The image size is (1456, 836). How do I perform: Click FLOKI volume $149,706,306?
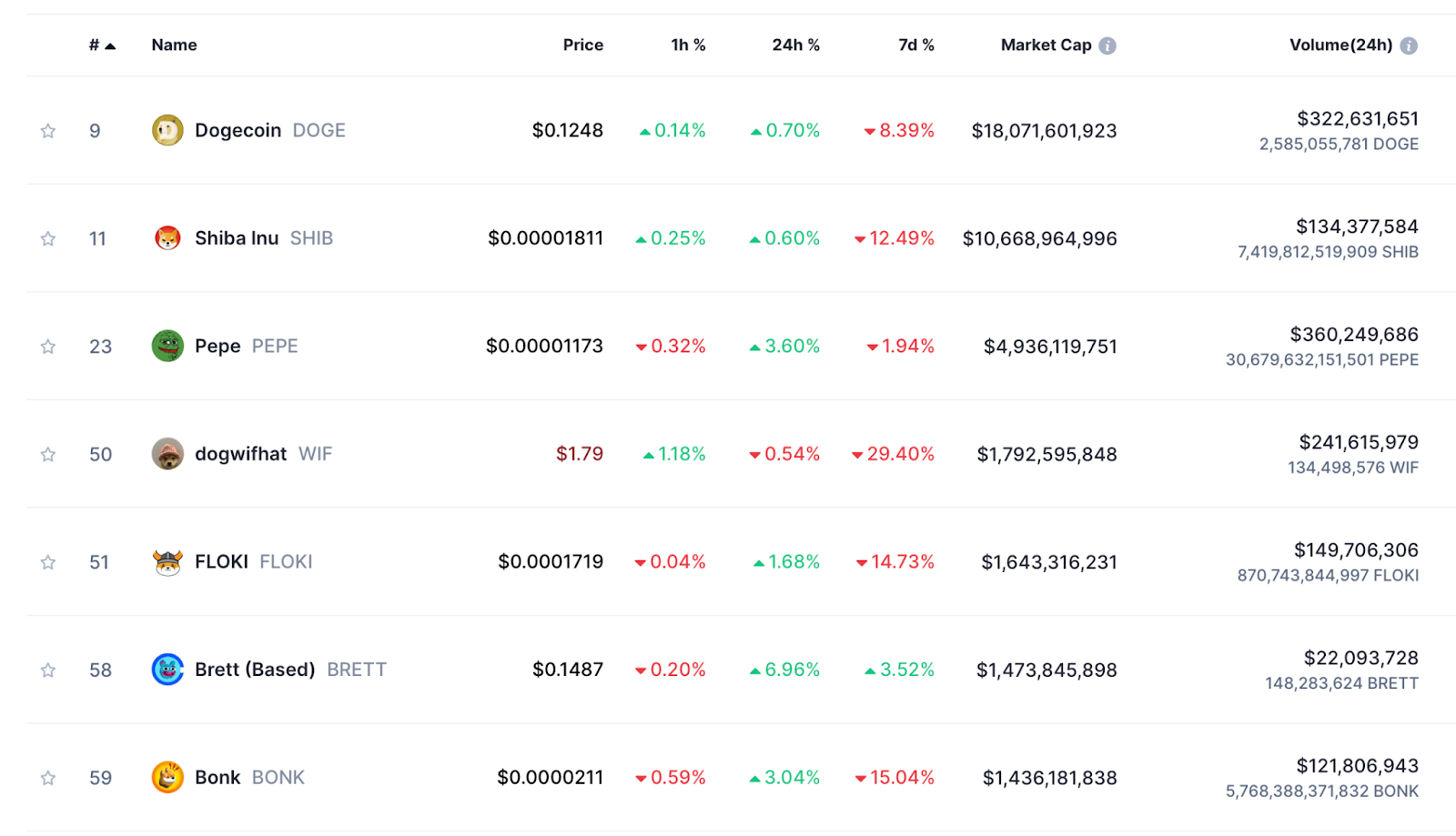pyautogui.click(x=1356, y=550)
